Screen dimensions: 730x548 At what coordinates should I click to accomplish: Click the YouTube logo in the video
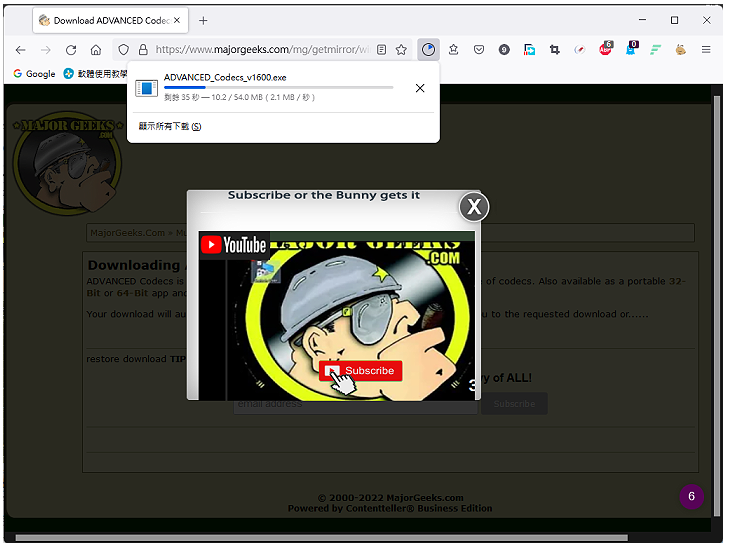[x=234, y=245]
